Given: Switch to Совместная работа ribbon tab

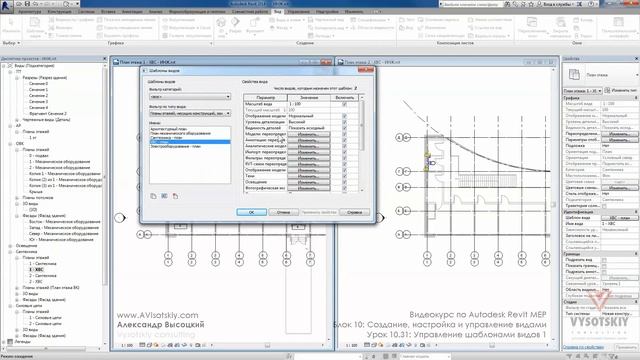Looking at the screenshot, I should click(250, 12).
